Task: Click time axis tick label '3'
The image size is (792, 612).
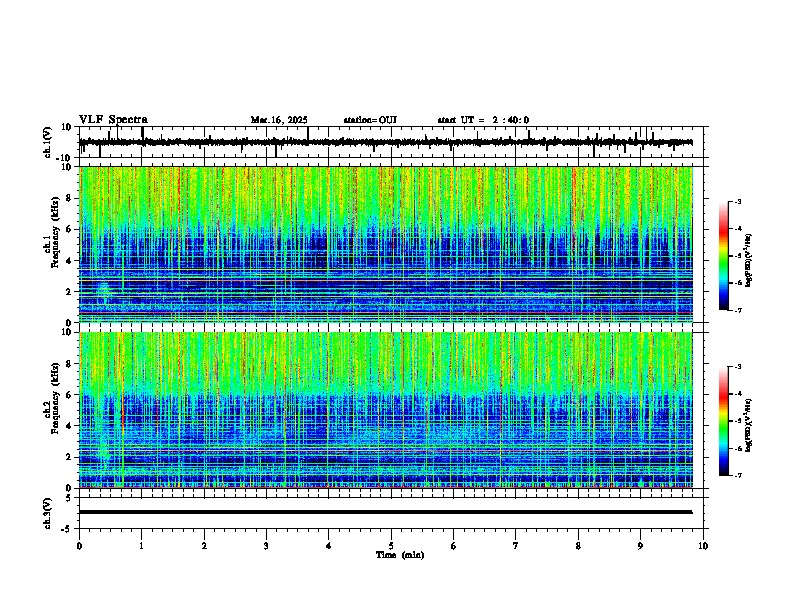Action: [266, 546]
